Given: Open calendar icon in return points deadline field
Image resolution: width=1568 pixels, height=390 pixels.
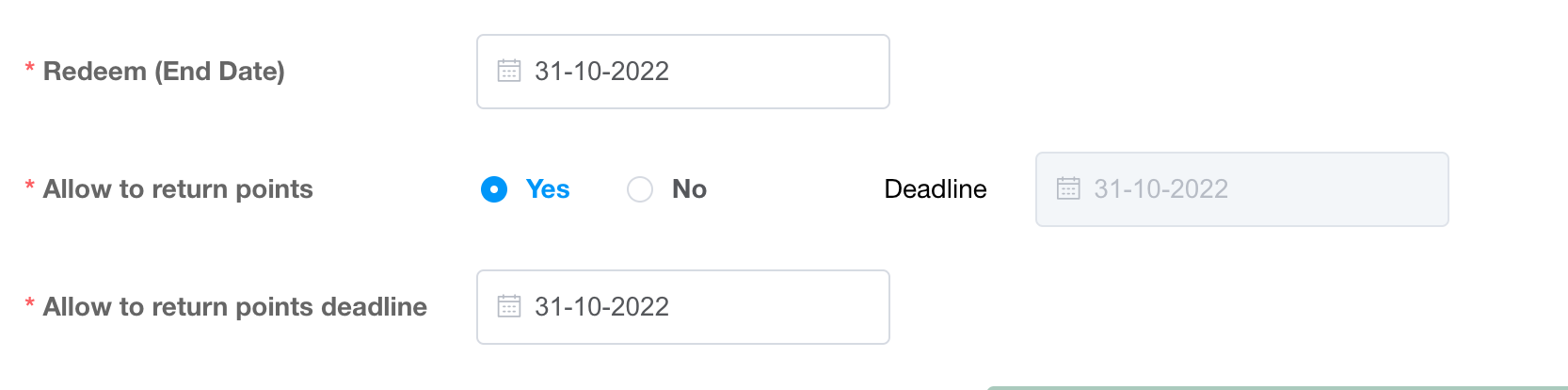Looking at the screenshot, I should pyautogui.click(x=509, y=307).
